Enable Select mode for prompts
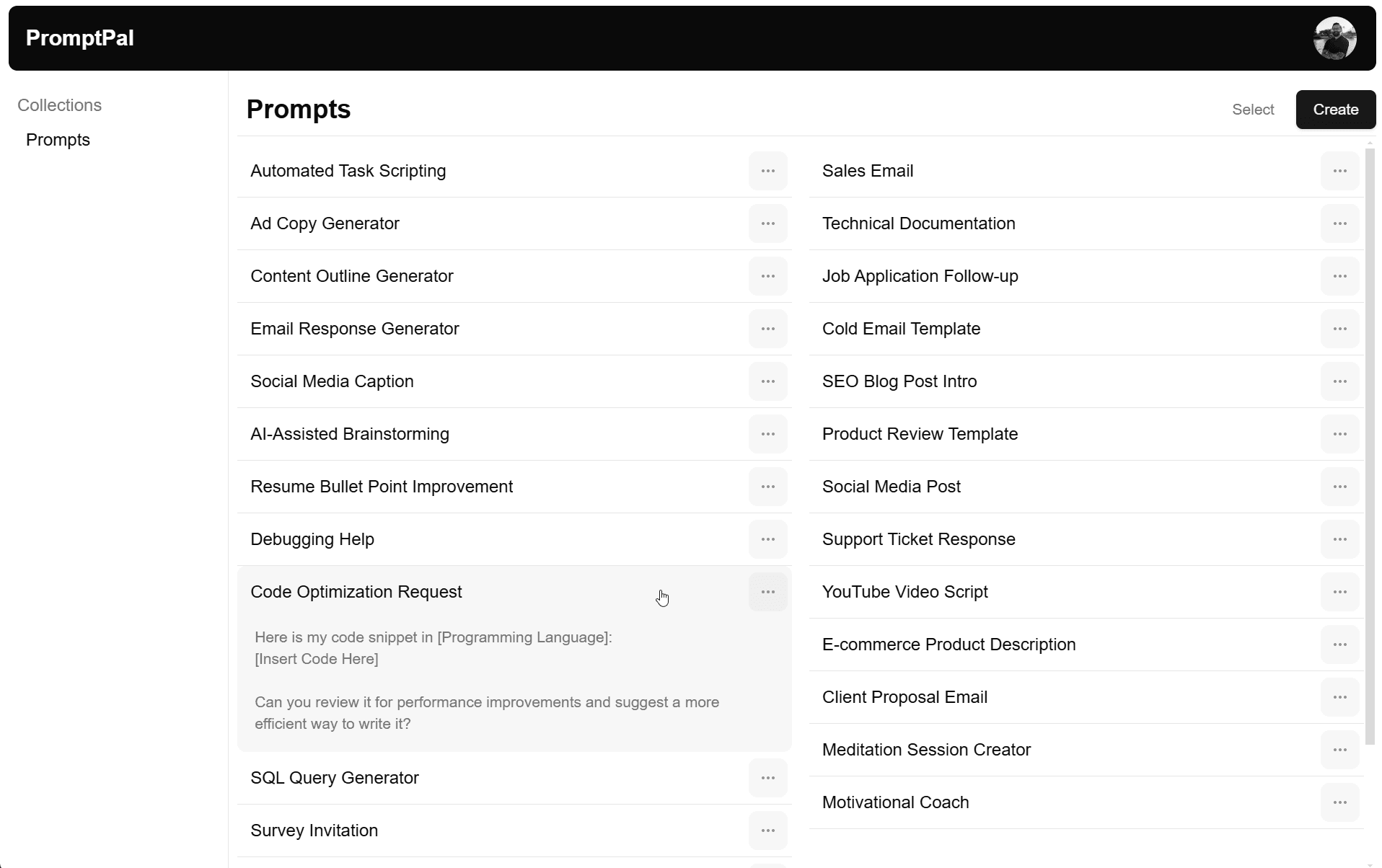This screenshot has height=868, width=1382. tap(1253, 110)
